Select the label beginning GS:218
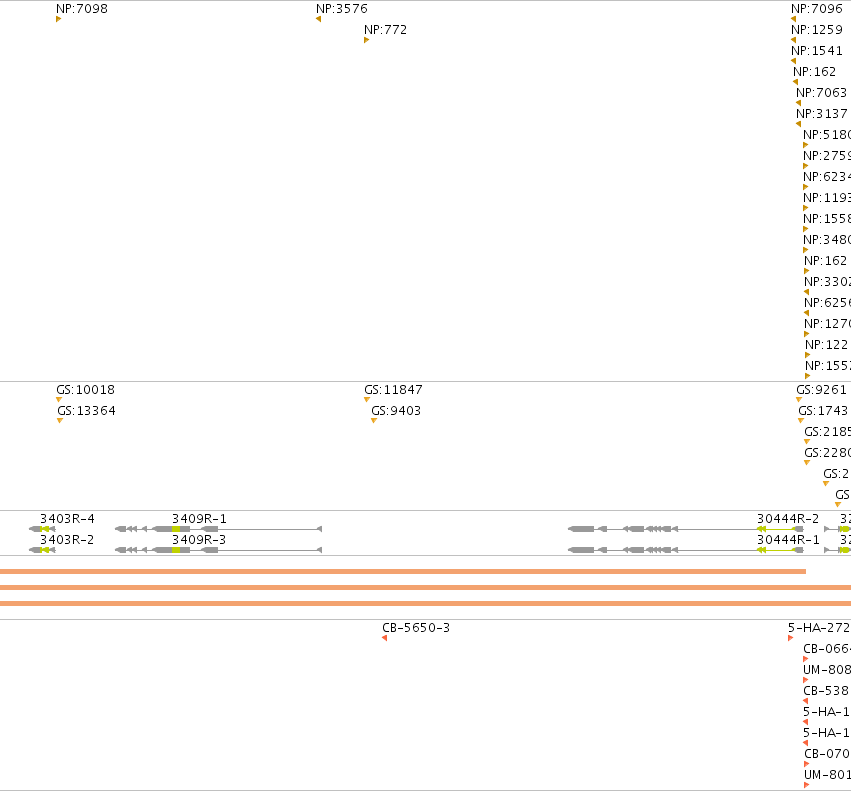851x791 pixels. point(828,432)
